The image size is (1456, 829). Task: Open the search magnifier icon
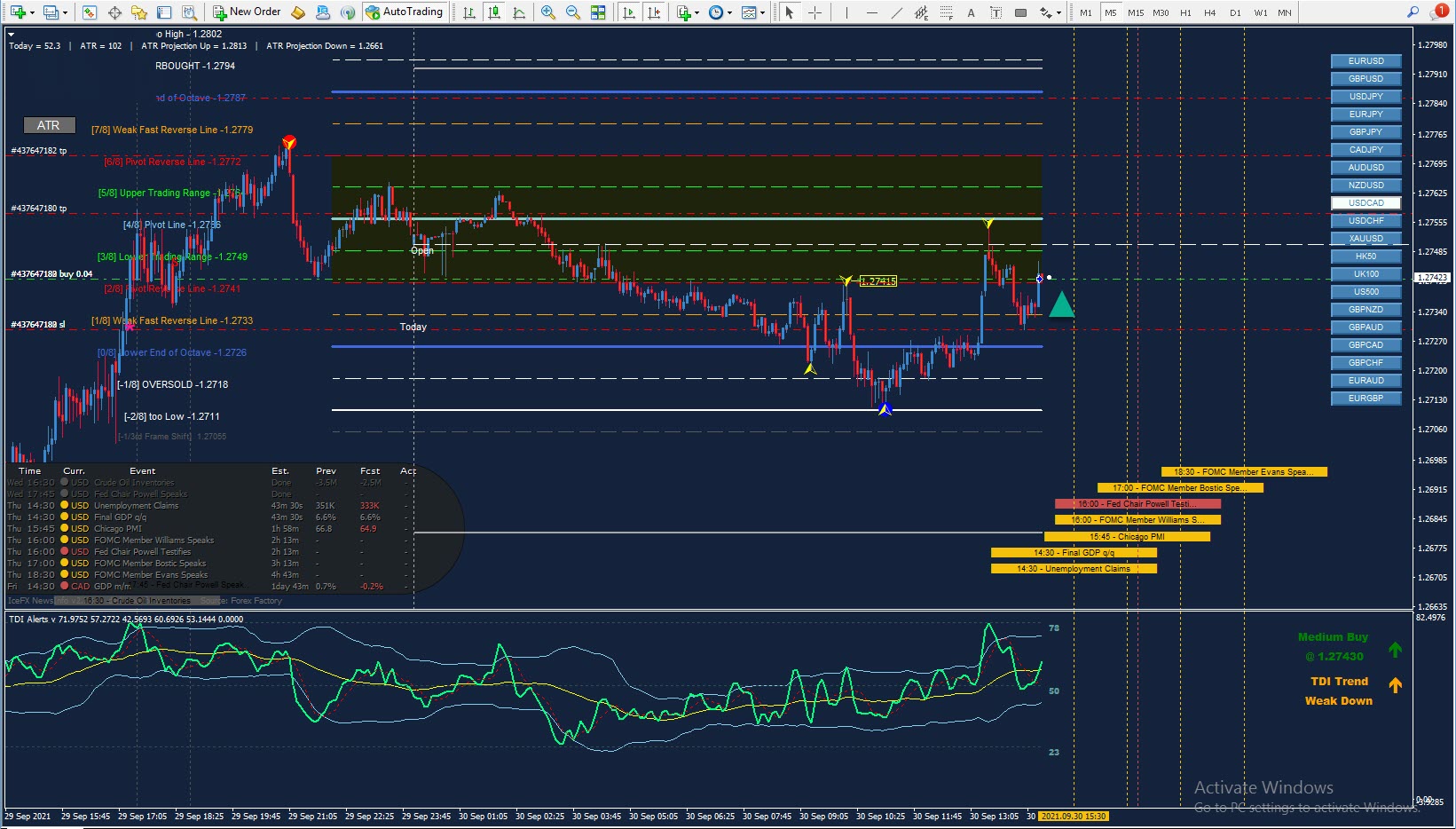pos(1413,12)
